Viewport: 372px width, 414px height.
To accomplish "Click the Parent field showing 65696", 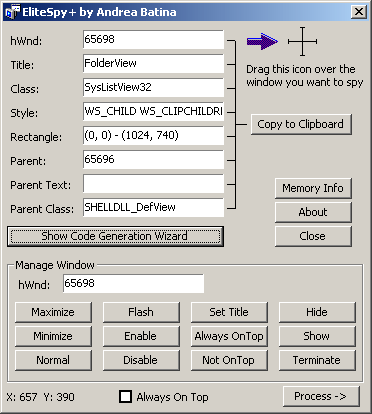I will click(x=153, y=160).
